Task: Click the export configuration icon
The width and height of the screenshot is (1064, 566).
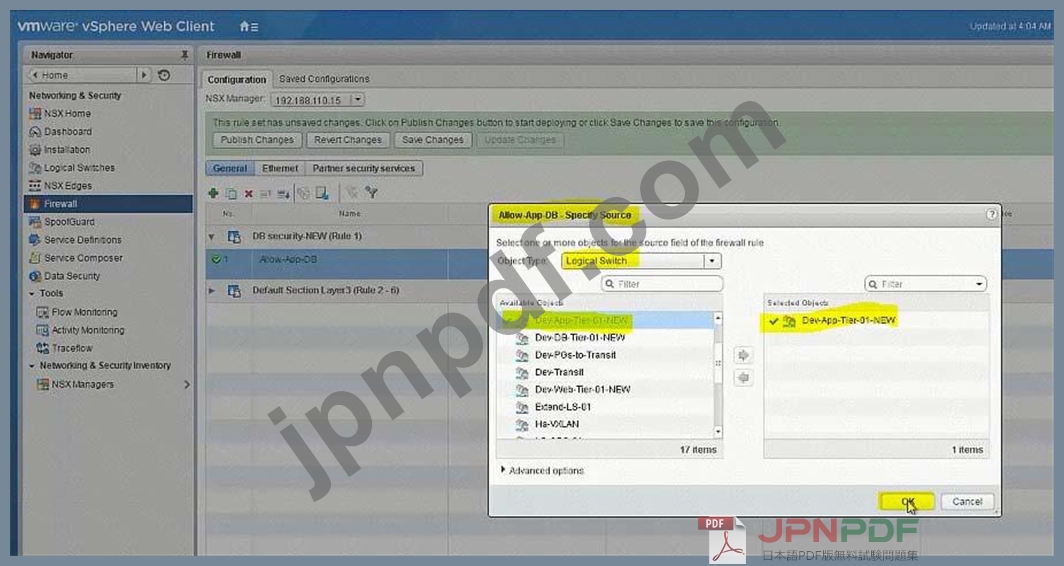Action: click(322, 193)
